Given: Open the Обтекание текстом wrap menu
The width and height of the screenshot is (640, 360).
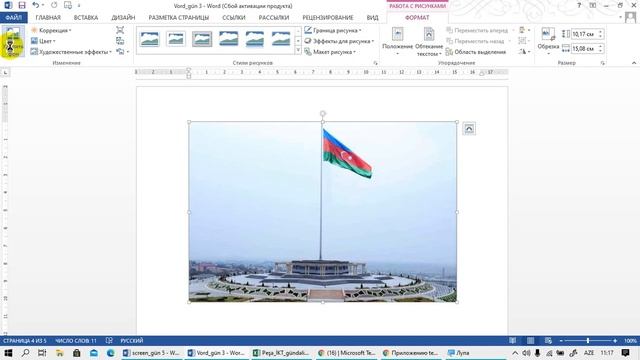Looking at the screenshot, I should [x=429, y=41].
